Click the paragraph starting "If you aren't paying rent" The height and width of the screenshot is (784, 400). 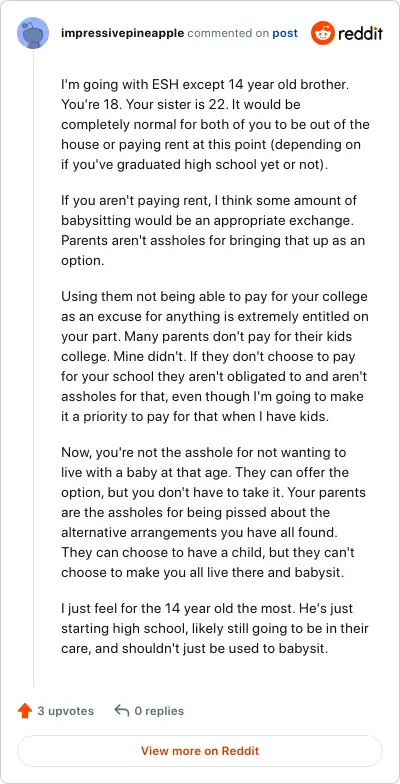pos(213,230)
